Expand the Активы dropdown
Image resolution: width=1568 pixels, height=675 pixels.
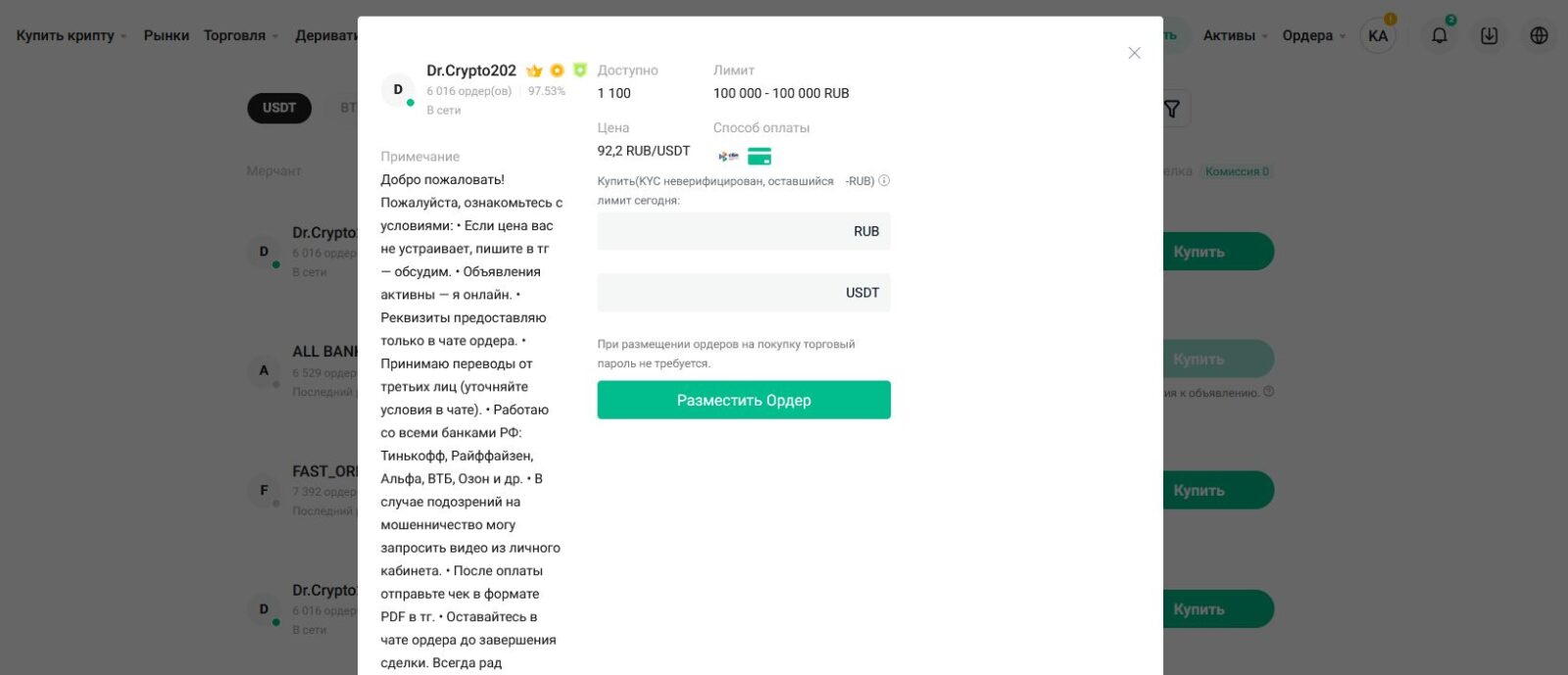(x=1235, y=35)
